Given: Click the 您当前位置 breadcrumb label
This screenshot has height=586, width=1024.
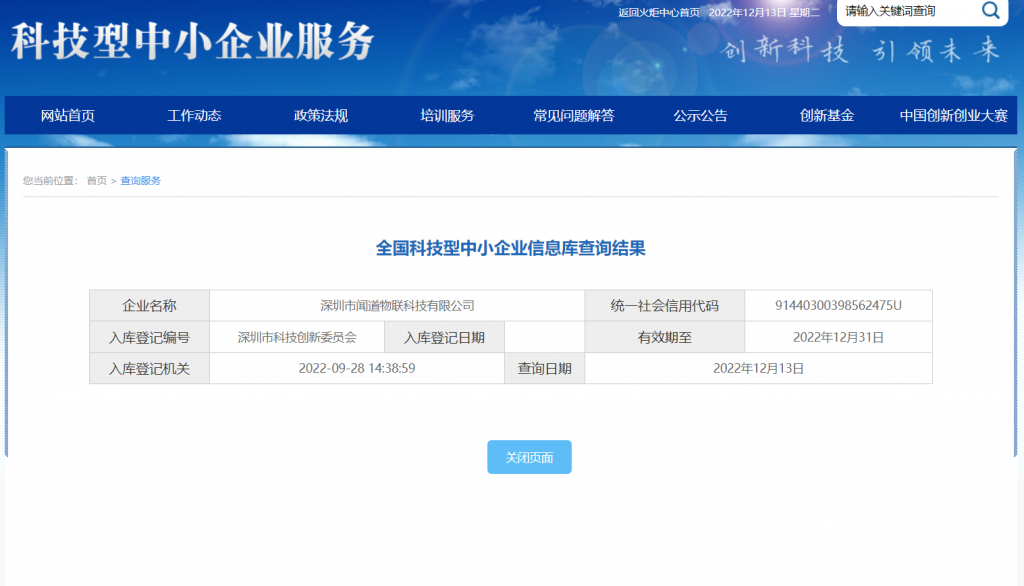Looking at the screenshot, I should pyautogui.click(x=50, y=181).
